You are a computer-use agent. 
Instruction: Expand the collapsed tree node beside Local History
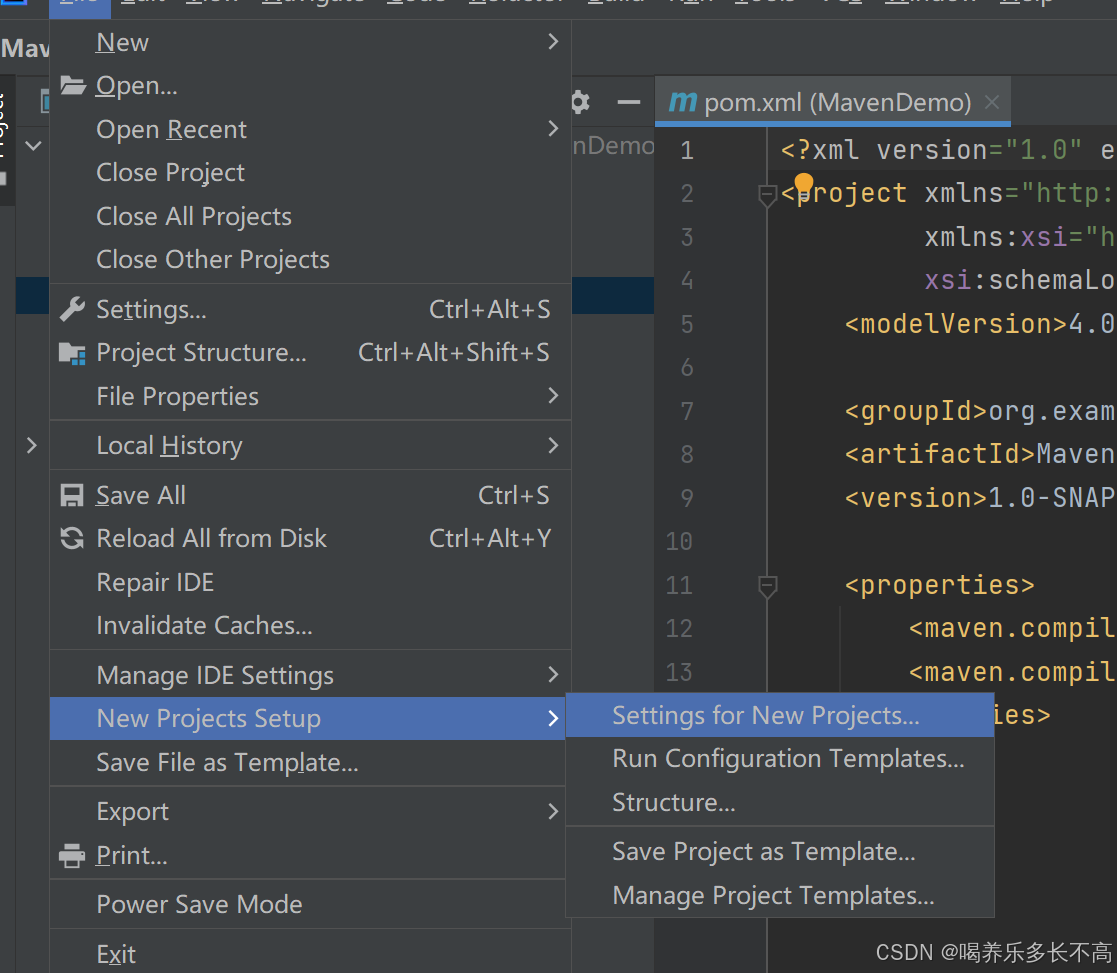coord(31,446)
